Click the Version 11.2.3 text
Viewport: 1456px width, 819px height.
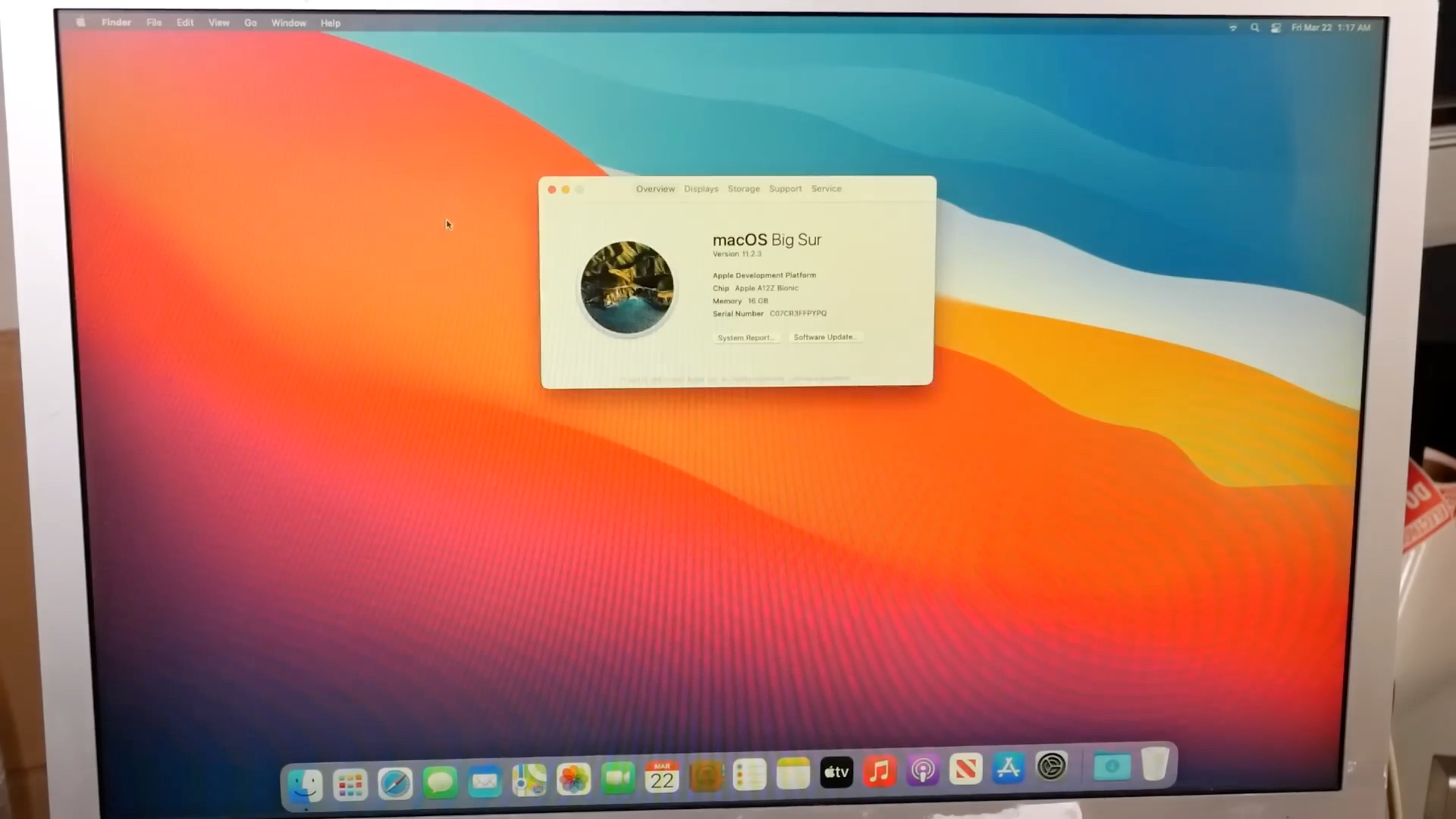tap(737, 254)
